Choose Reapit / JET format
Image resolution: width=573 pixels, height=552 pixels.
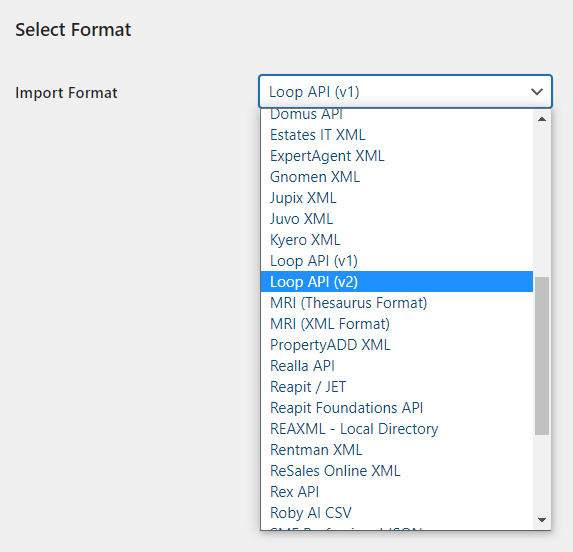point(397,387)
